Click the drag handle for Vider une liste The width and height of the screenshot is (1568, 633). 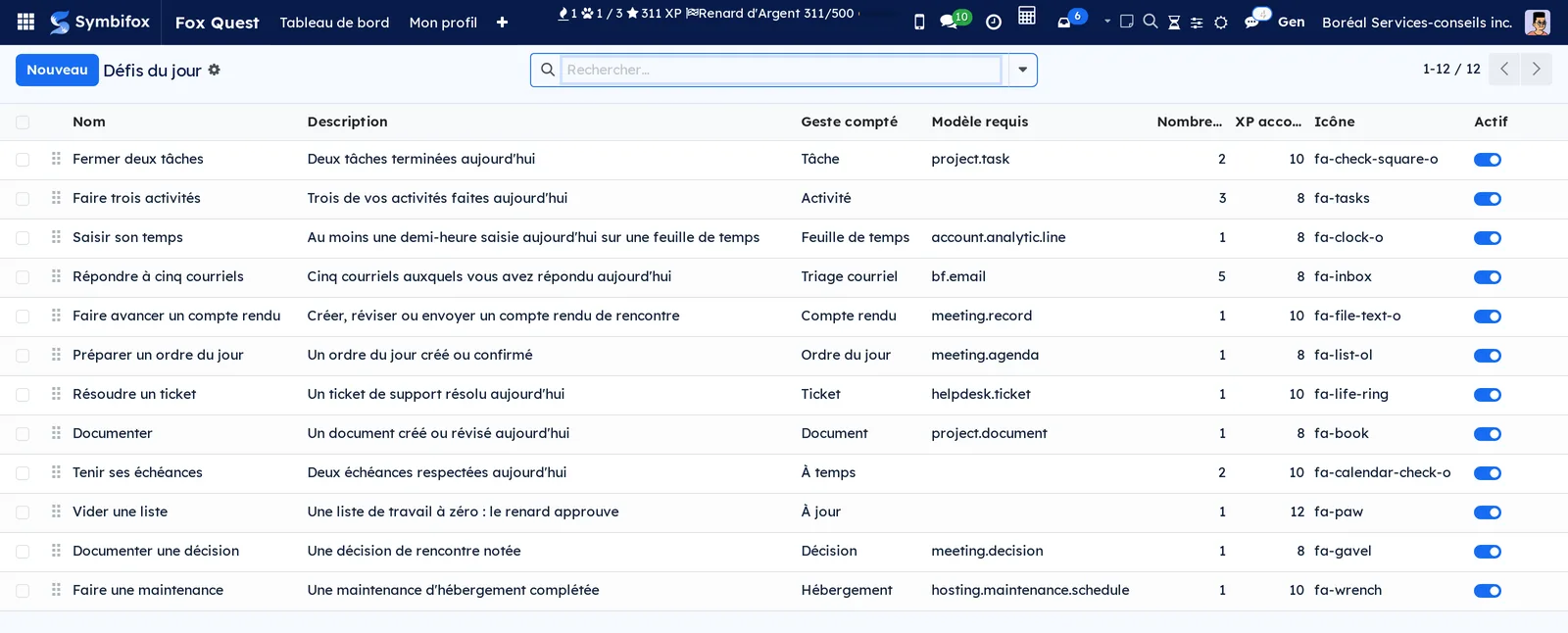pyautogui.click(x=56, y=511)
